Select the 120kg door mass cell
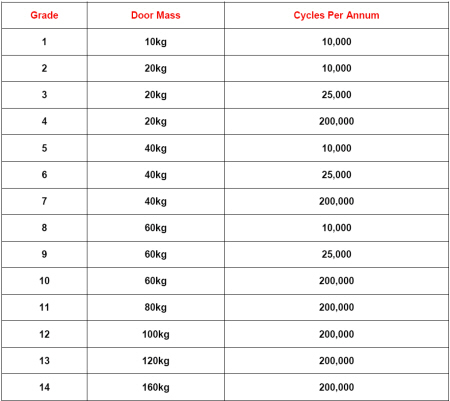Image resolution: width=450 pixels, height=401 pixels. pyautogui.click(x=156, y=361)
